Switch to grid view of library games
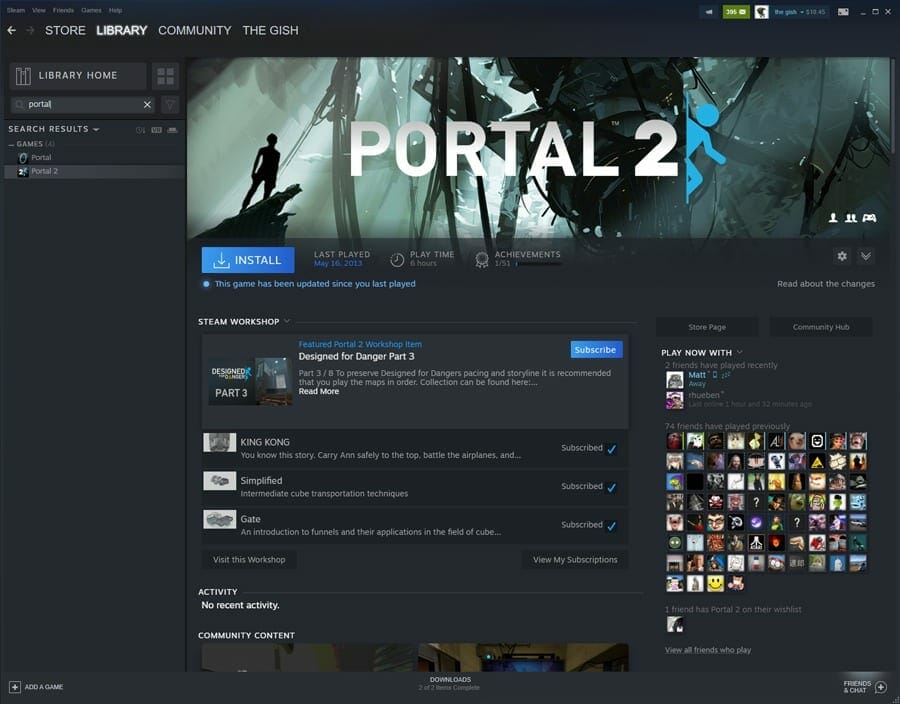 [x=165, y=75]
